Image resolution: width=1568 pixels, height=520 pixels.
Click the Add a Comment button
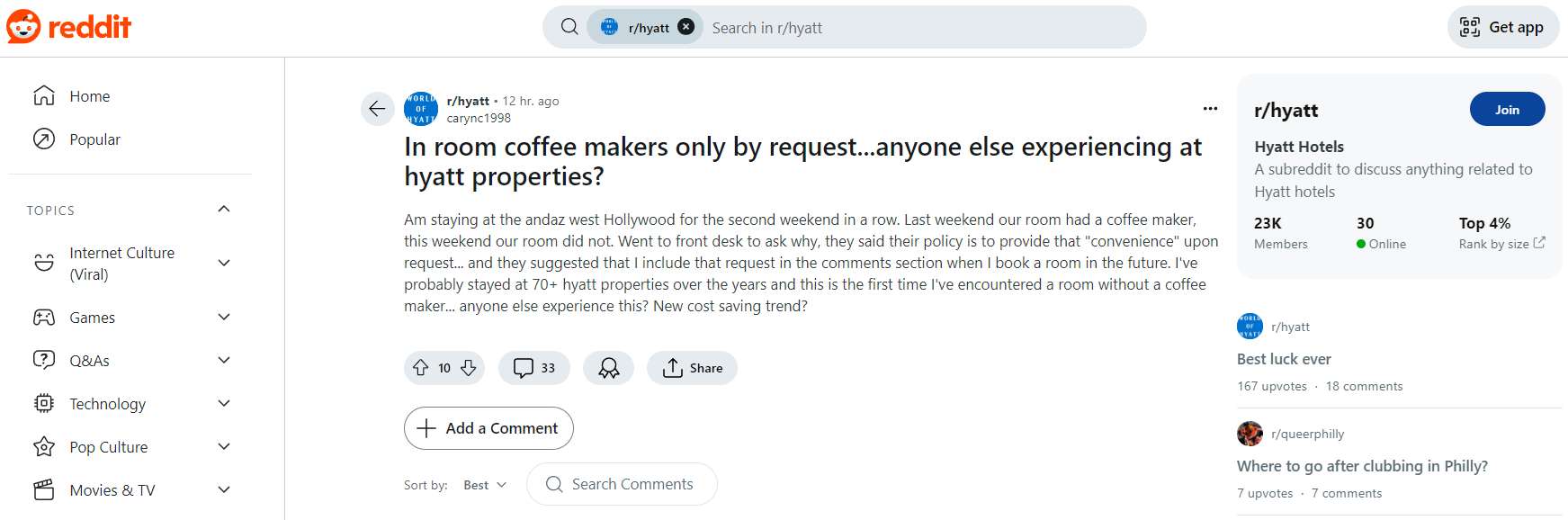[x=488, y=428]
